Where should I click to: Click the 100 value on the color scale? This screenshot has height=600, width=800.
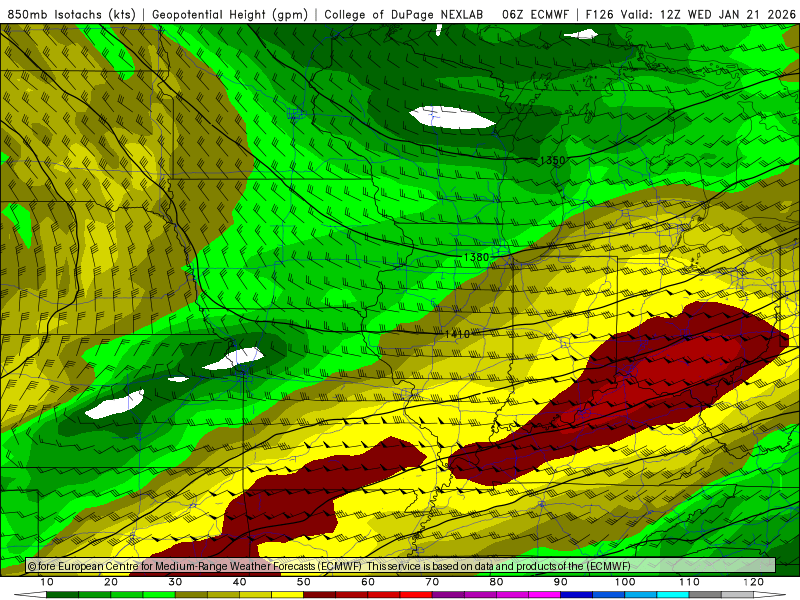[x=624, y=582]
